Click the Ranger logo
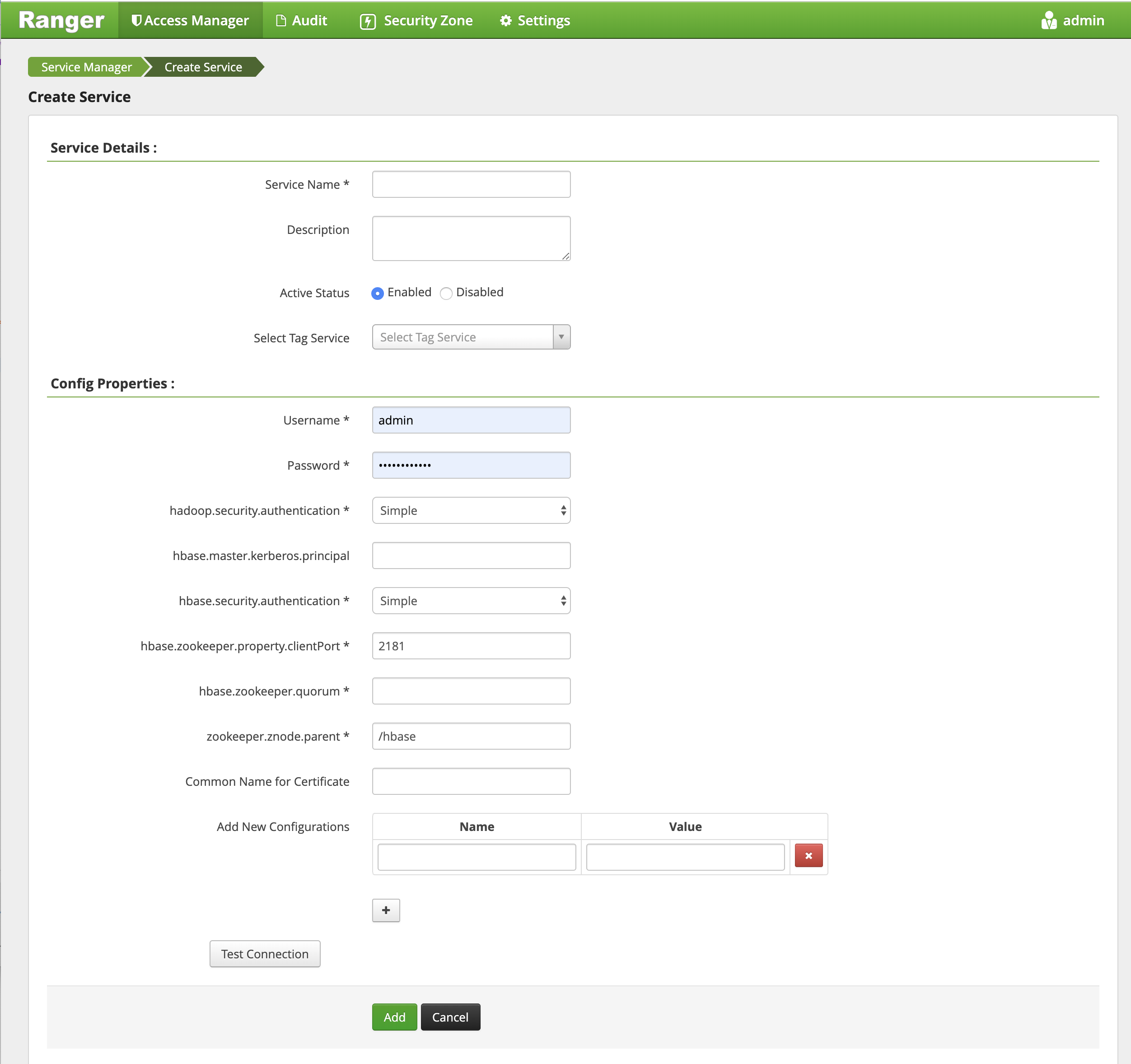The width and height of the screenshot is (1131, 1064). tap(61, 20)
